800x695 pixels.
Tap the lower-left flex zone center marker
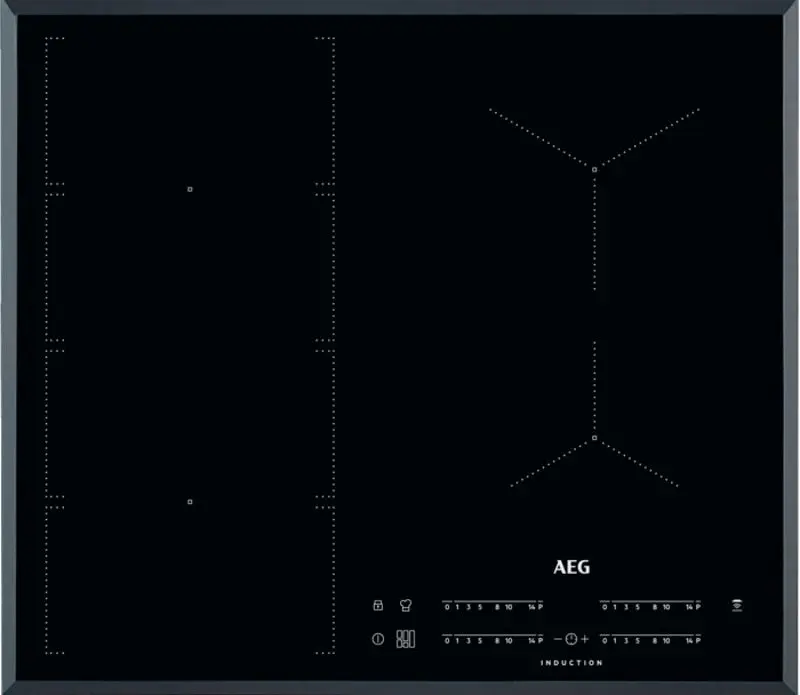(190, 502)
